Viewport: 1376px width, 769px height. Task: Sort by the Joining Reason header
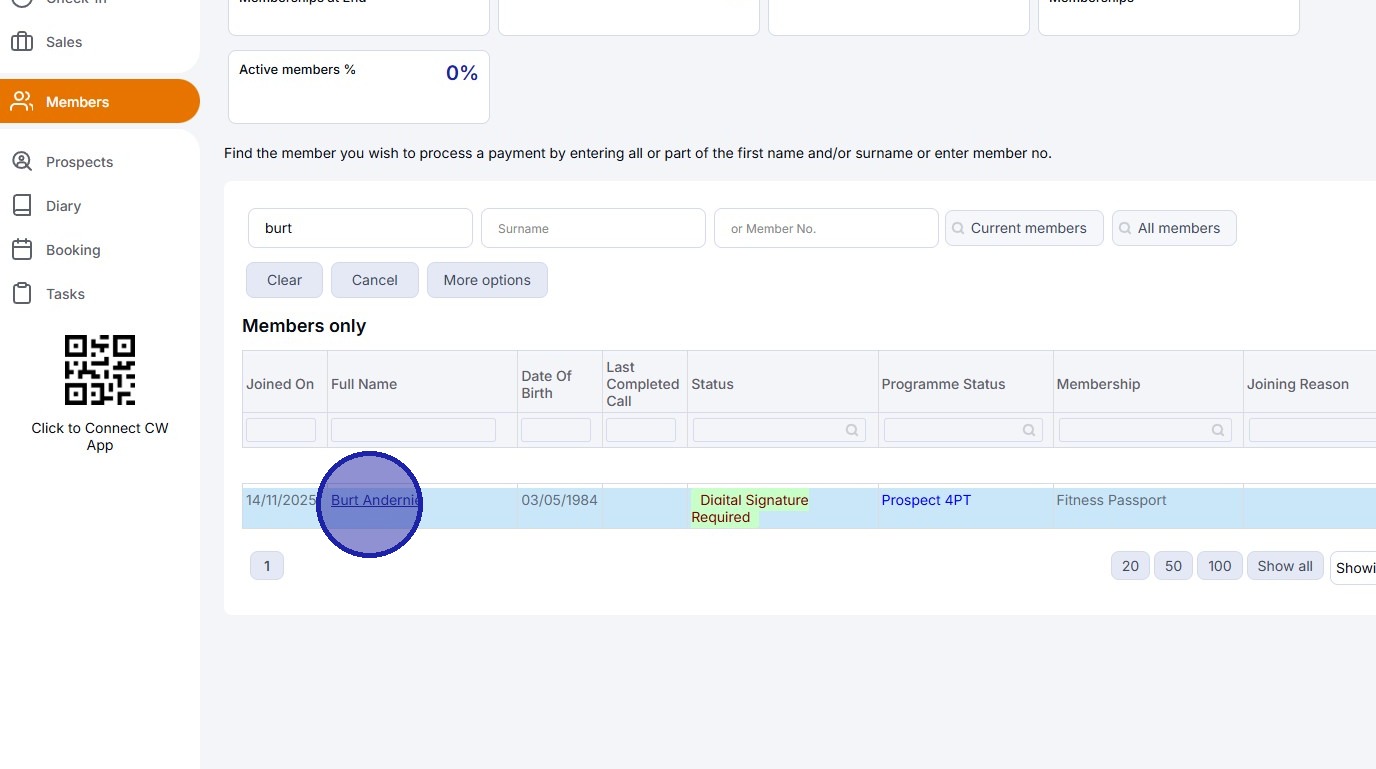pos(1297,384)
